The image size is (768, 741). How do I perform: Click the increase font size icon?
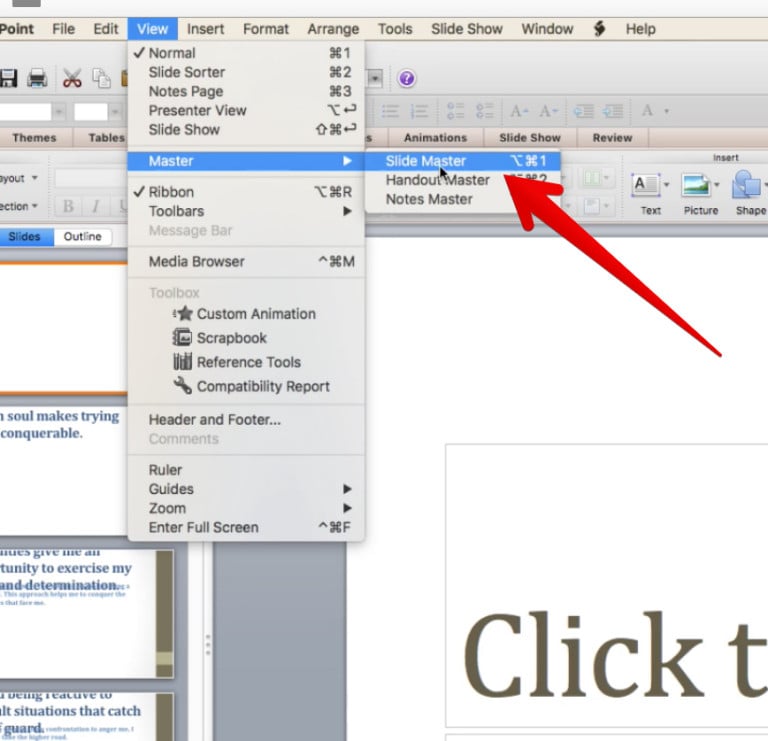click(519, 111)
